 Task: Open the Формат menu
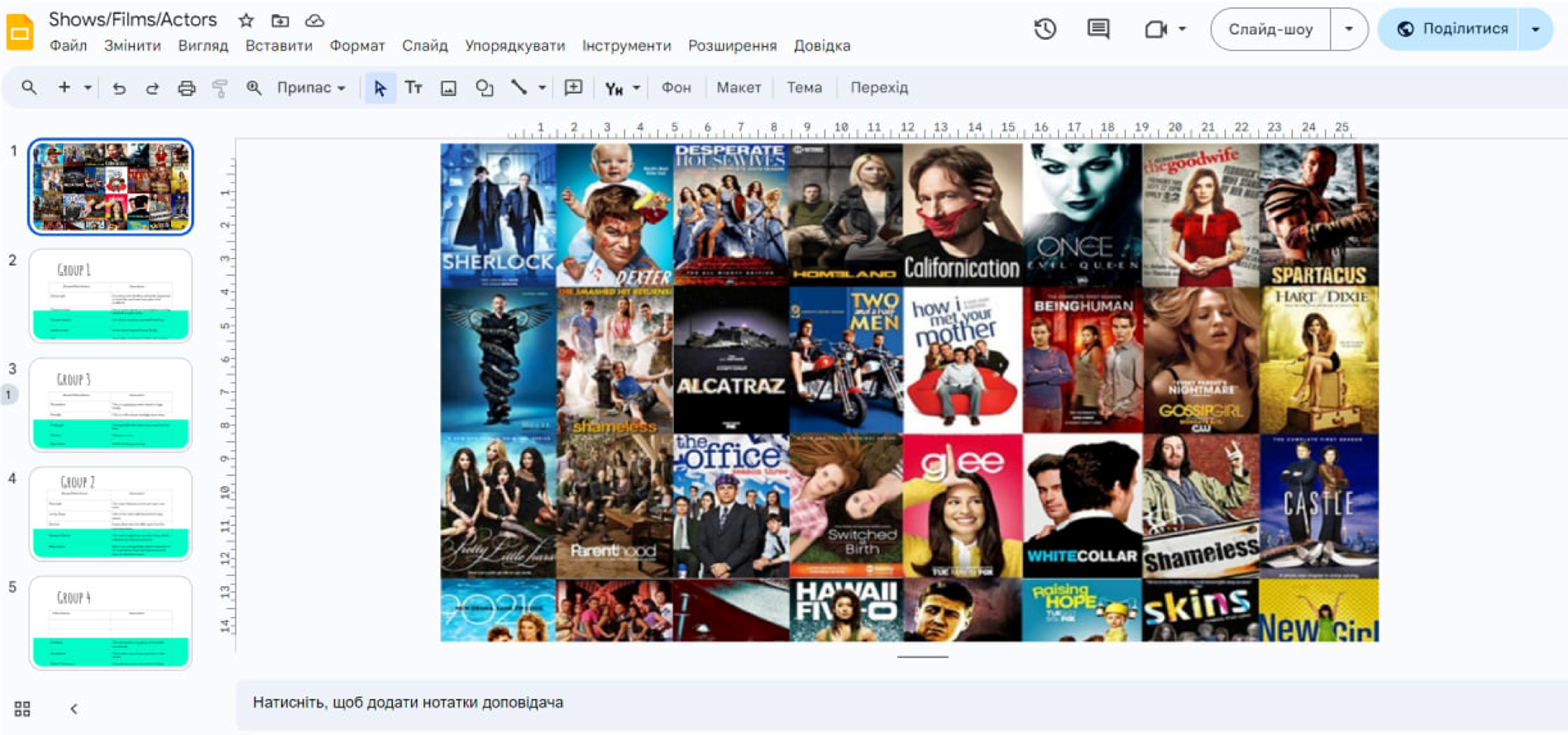coord(357,45)
